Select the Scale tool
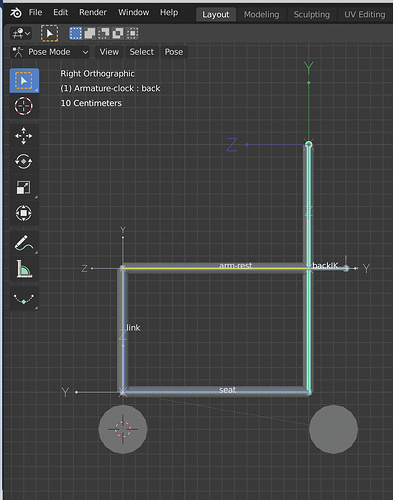 pos(24,187)
